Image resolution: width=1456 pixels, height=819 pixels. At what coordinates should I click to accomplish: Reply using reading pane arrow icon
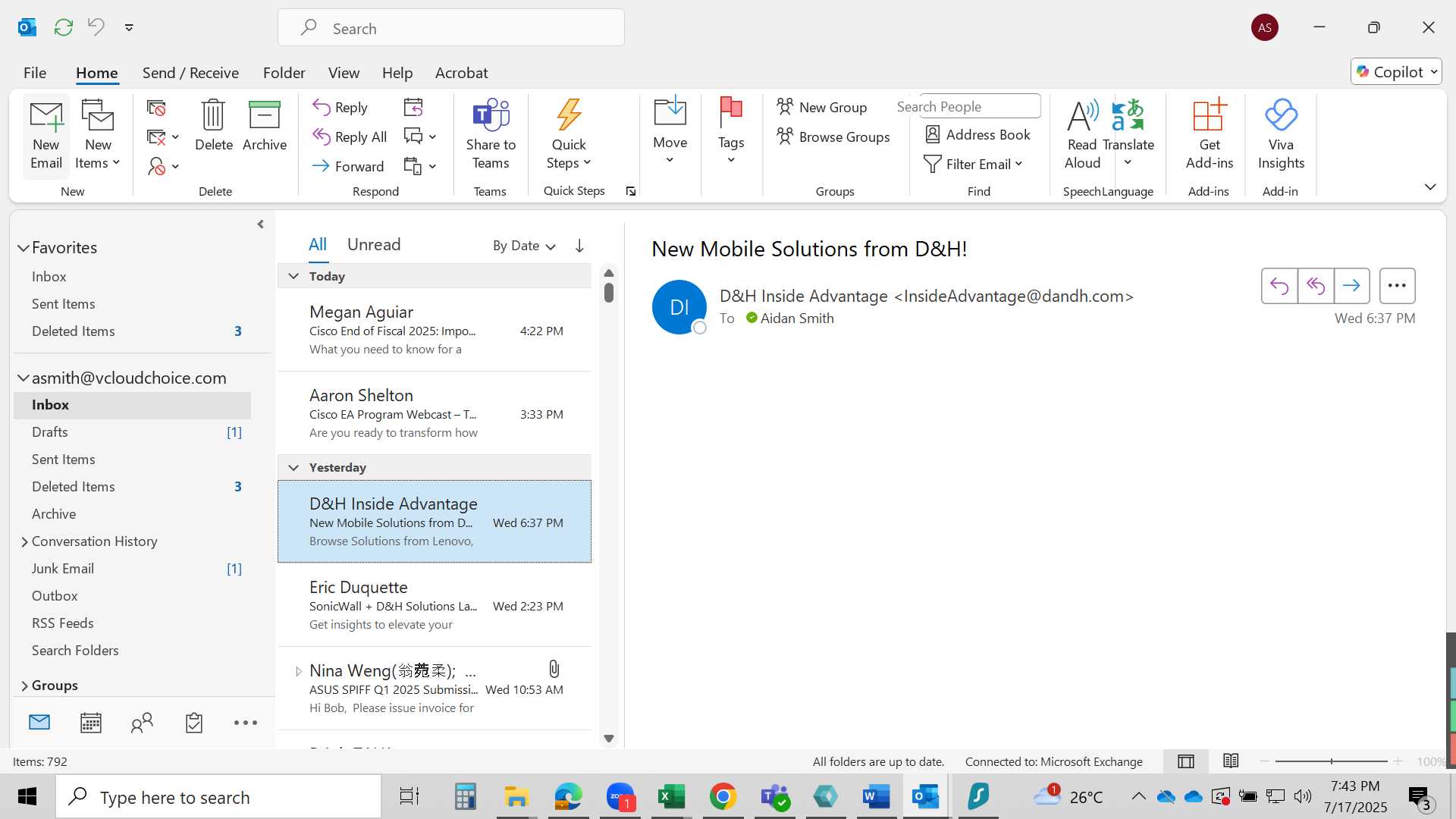[x=1279, y=286]
